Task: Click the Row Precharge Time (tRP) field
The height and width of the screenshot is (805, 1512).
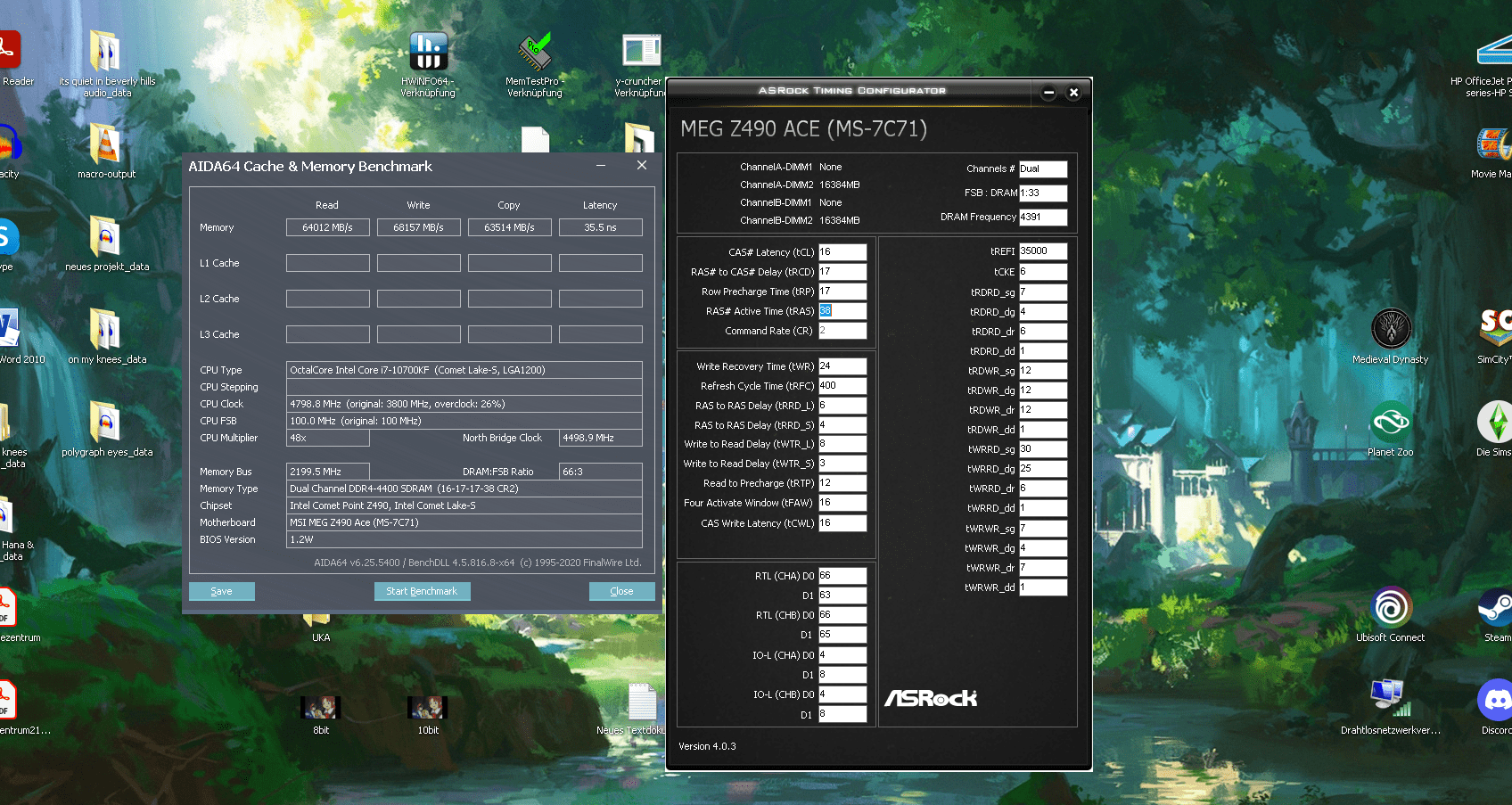Action: coord(842,292)
